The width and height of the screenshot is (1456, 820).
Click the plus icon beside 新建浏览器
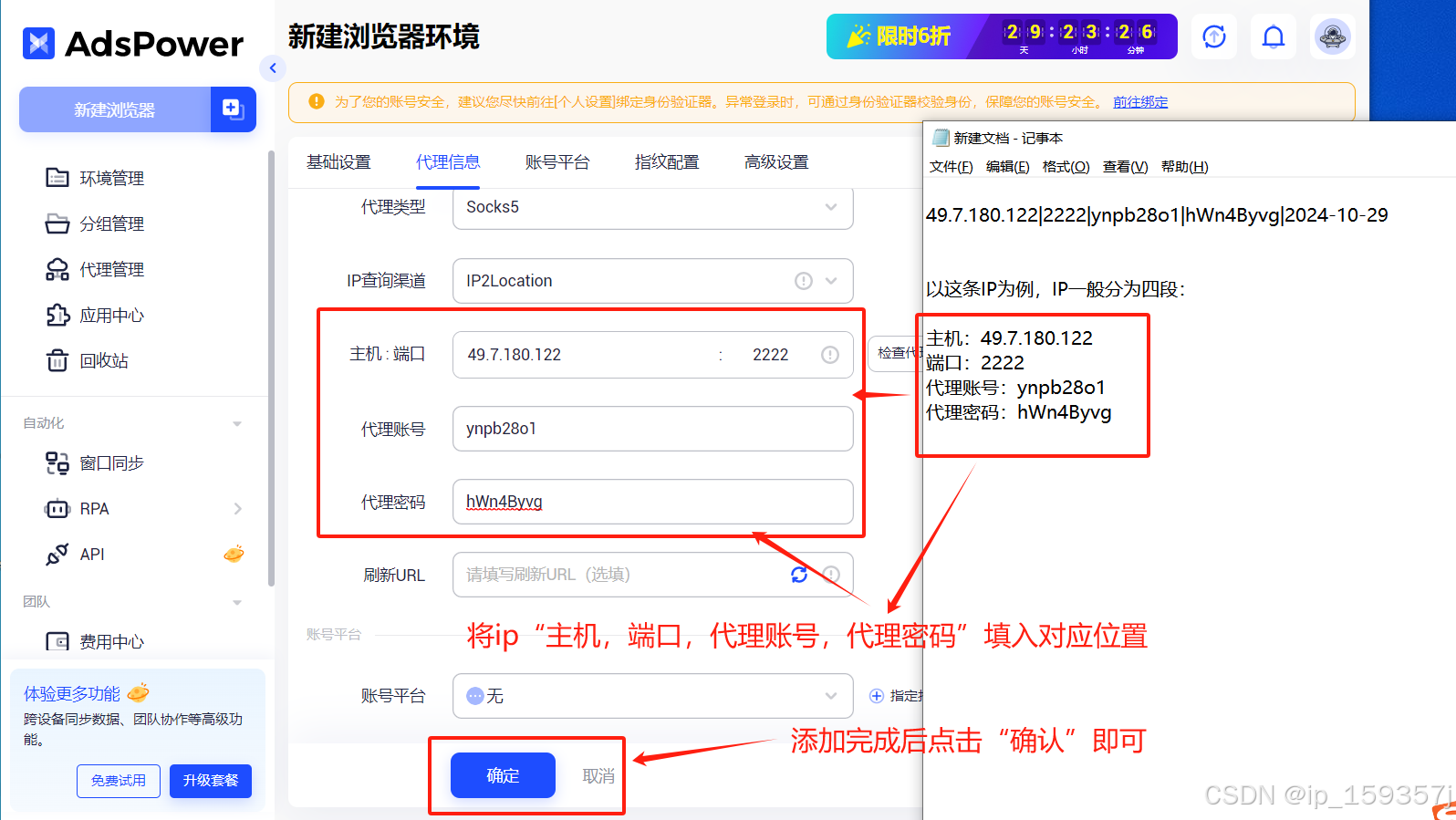tap(233, 109)
